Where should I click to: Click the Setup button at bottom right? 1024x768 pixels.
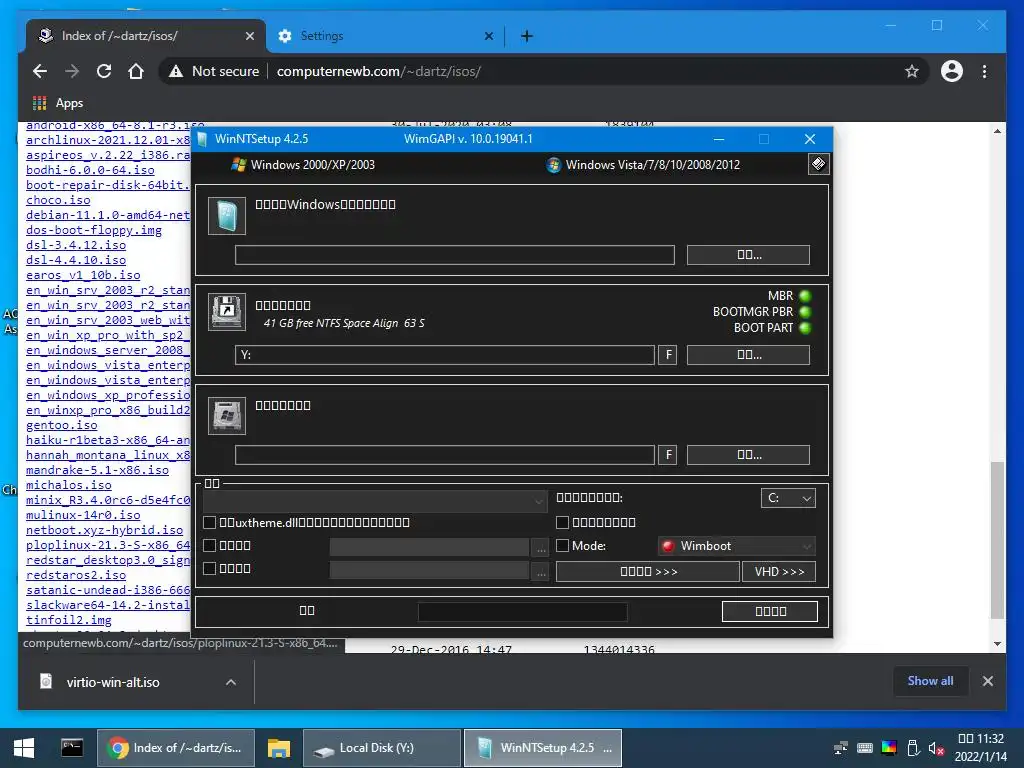tap(770, 611)
